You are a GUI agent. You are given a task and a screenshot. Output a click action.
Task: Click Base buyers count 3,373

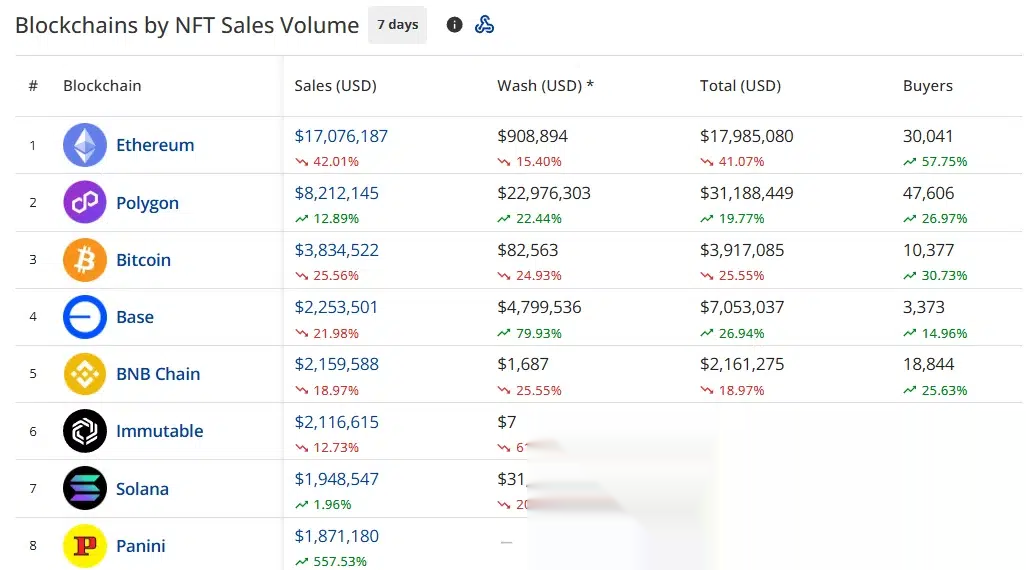coord(924,307)
